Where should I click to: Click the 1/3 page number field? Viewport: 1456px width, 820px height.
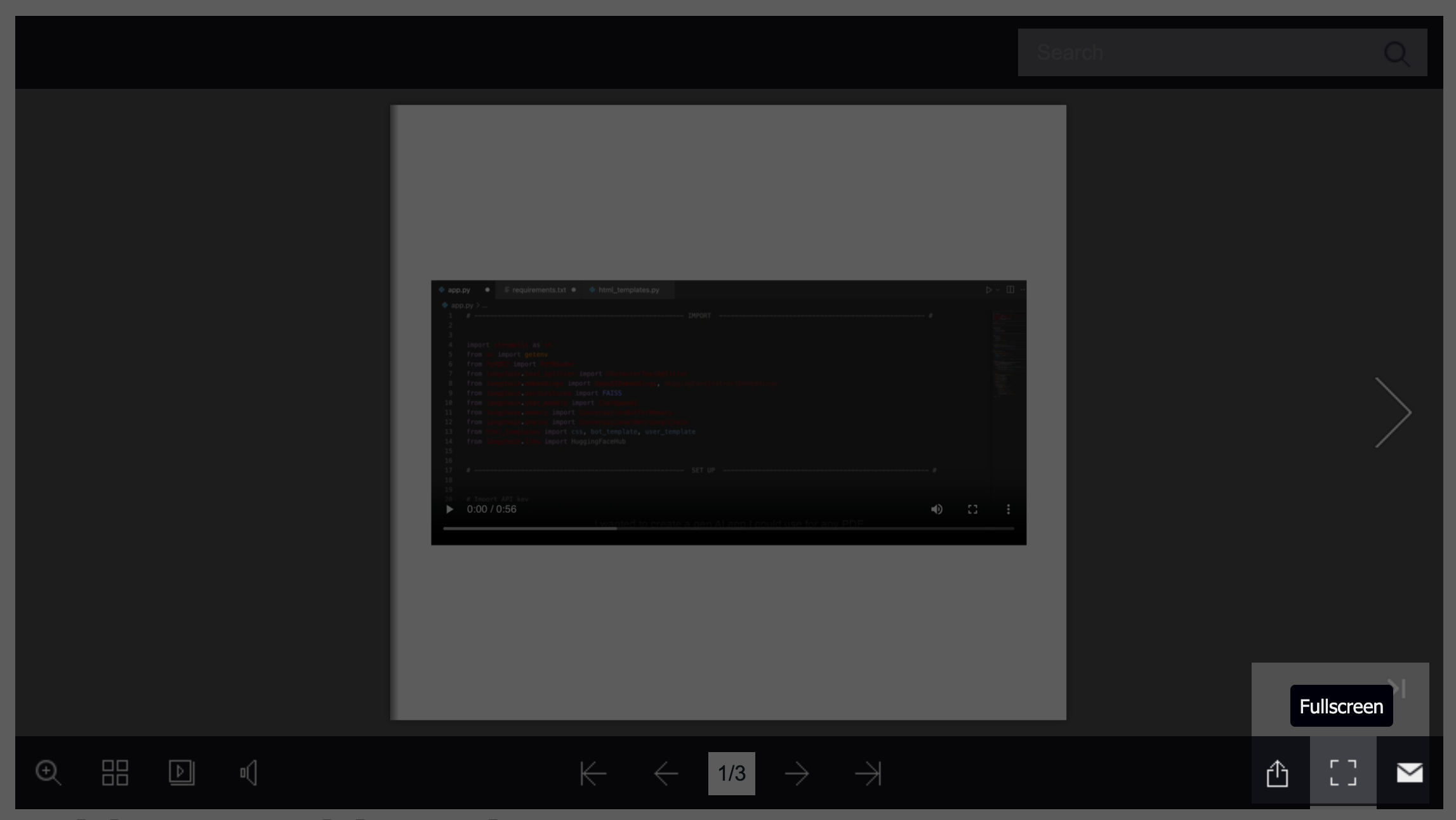[x=731, y=773]
